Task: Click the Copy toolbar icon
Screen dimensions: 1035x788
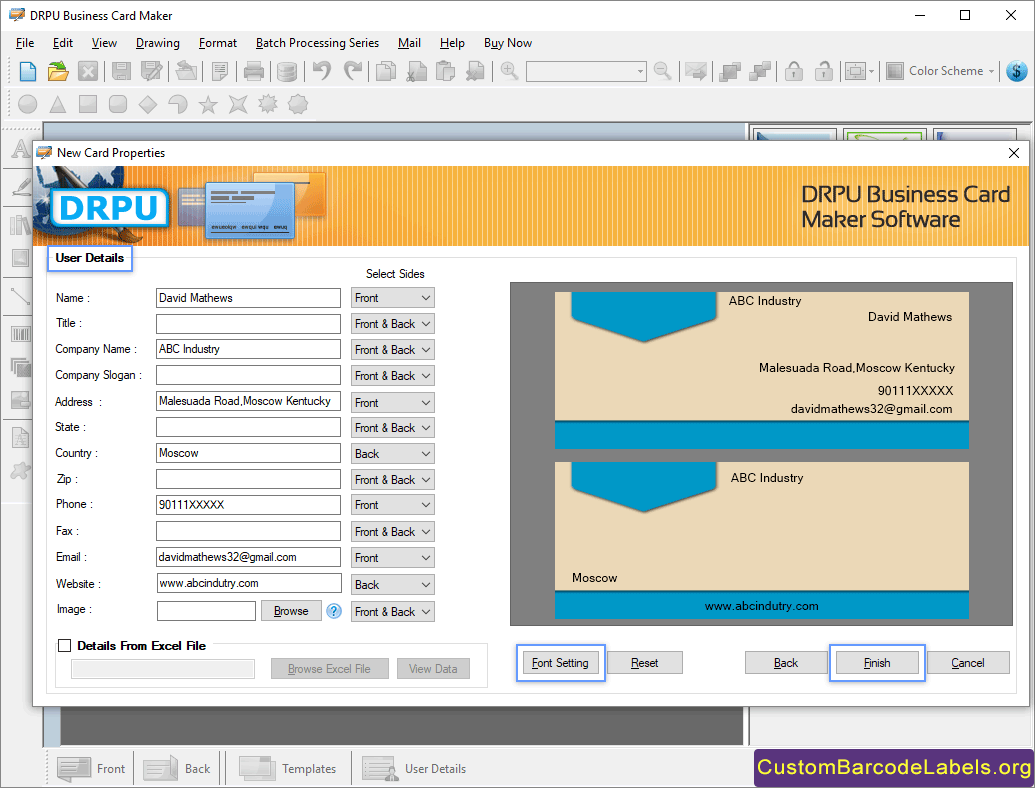Action: (386, 71)
